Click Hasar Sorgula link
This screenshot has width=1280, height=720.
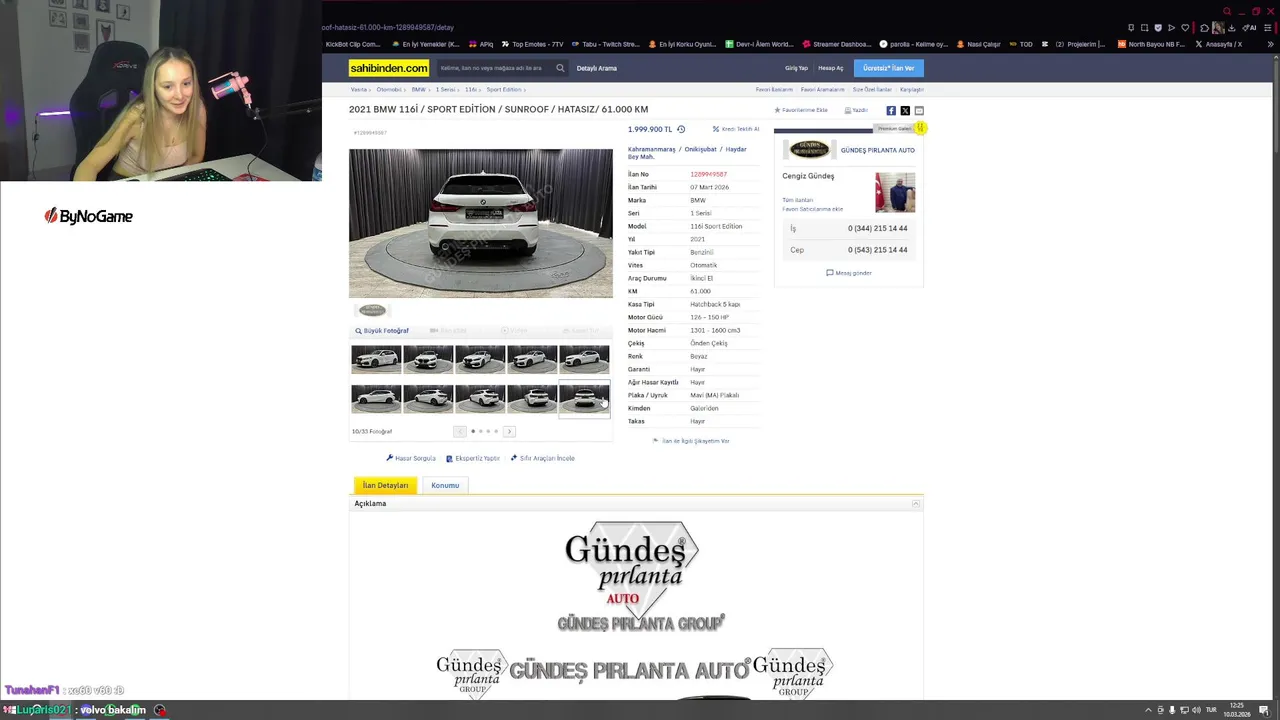(x=411, y=458)
